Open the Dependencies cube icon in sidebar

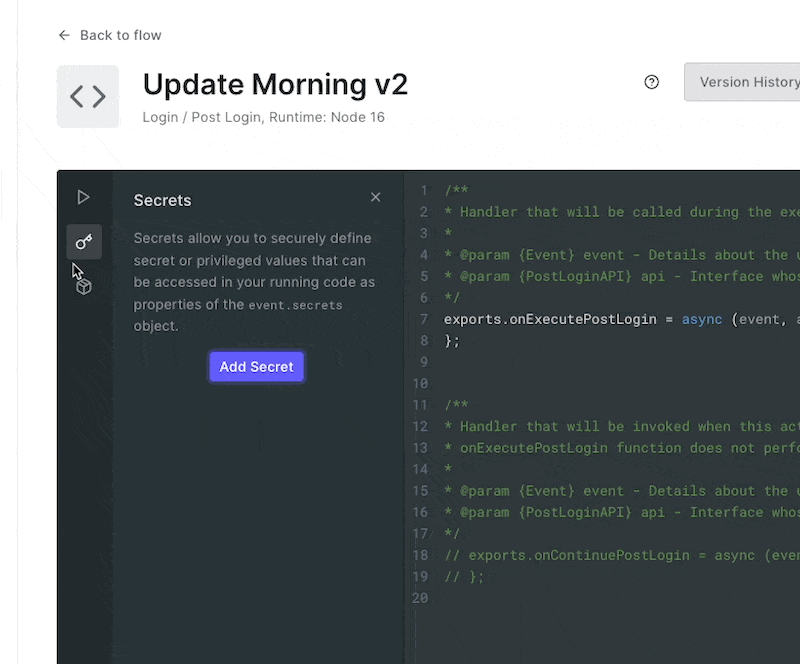(84, 286)
